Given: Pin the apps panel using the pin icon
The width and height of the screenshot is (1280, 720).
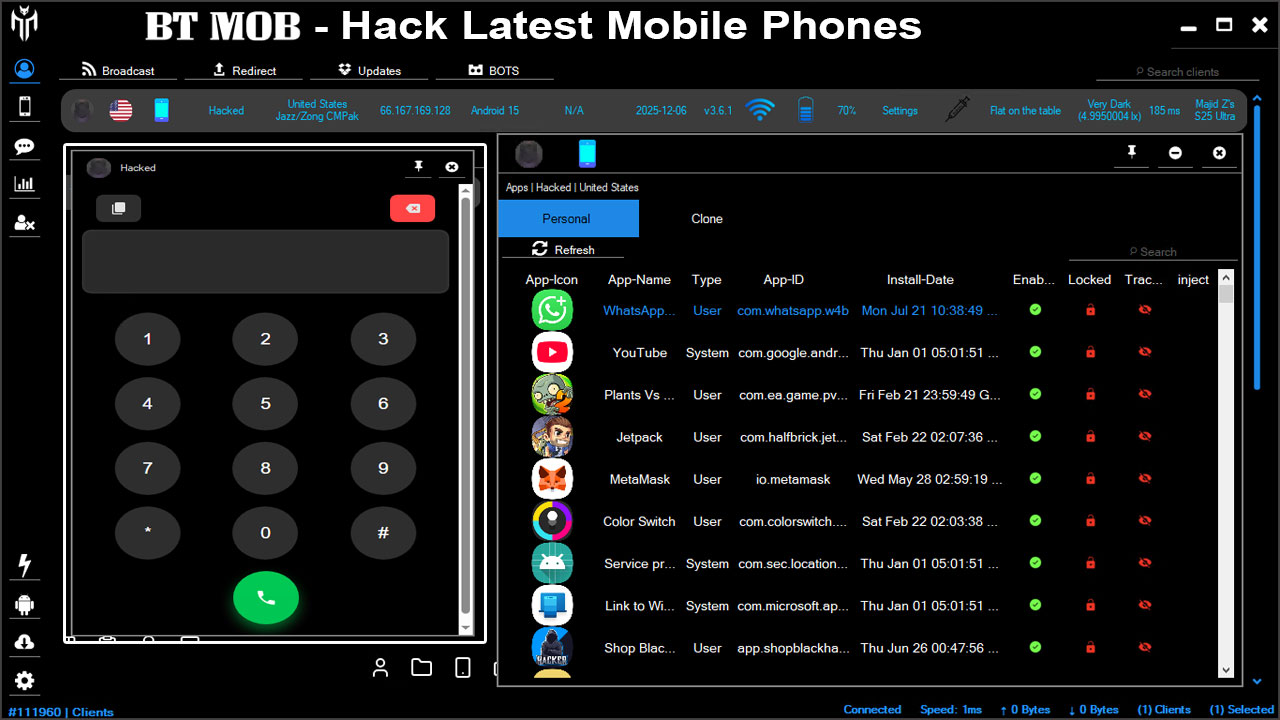Looking at the screenshot, I should pyautogui.click(x=1131, y=153).
